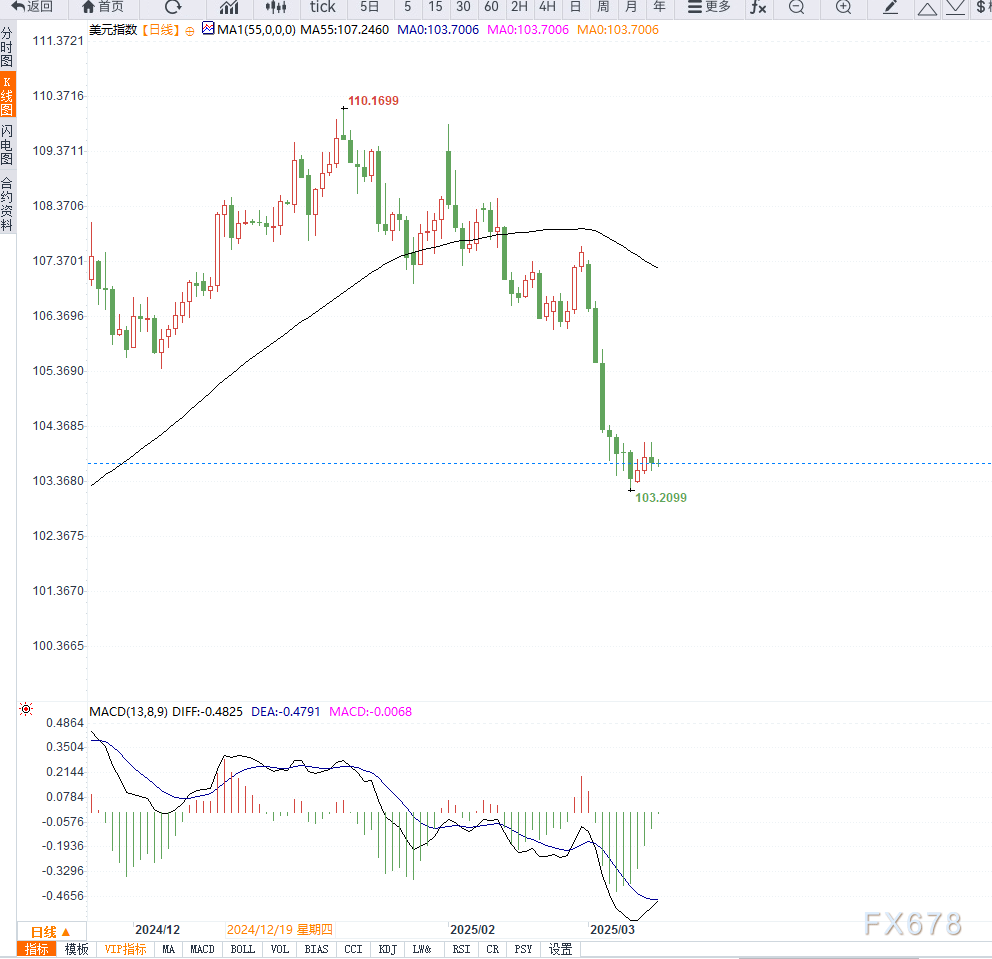Screen dimensions: 992x959
Task: Zoom out with the minus magnifier
Action: pyautogui.click(x=797, y=7)
